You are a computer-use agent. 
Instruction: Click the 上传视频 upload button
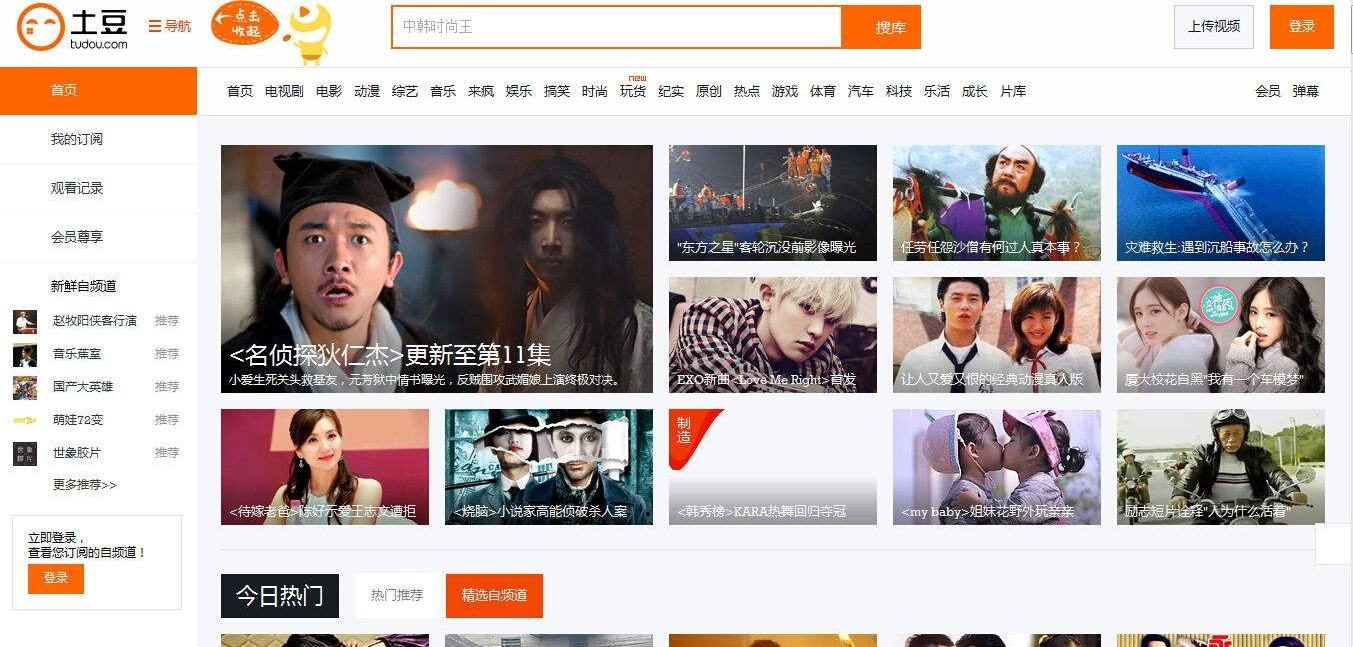click(1214, 27)
